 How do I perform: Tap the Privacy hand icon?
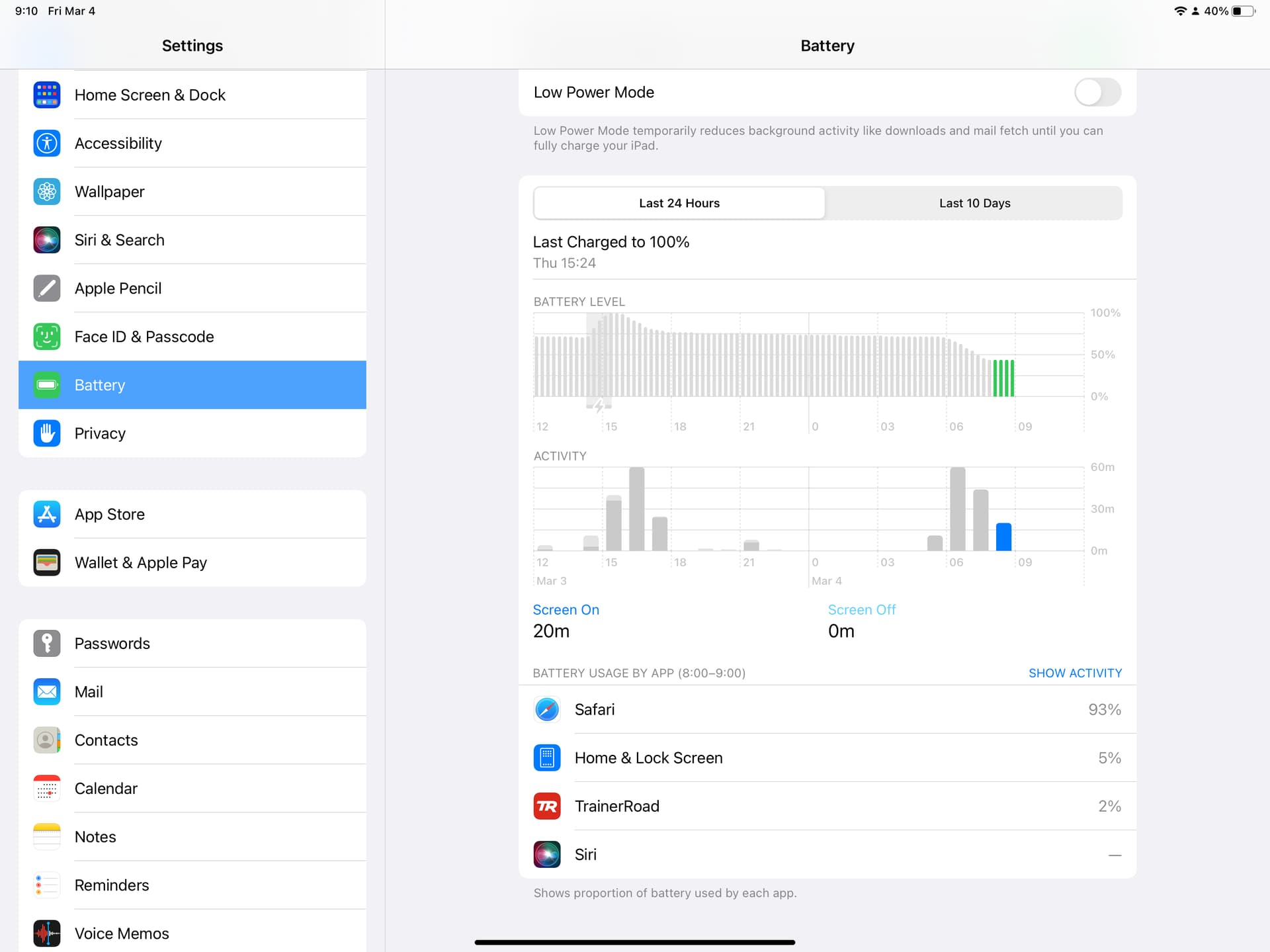click(x=47, y=433)
